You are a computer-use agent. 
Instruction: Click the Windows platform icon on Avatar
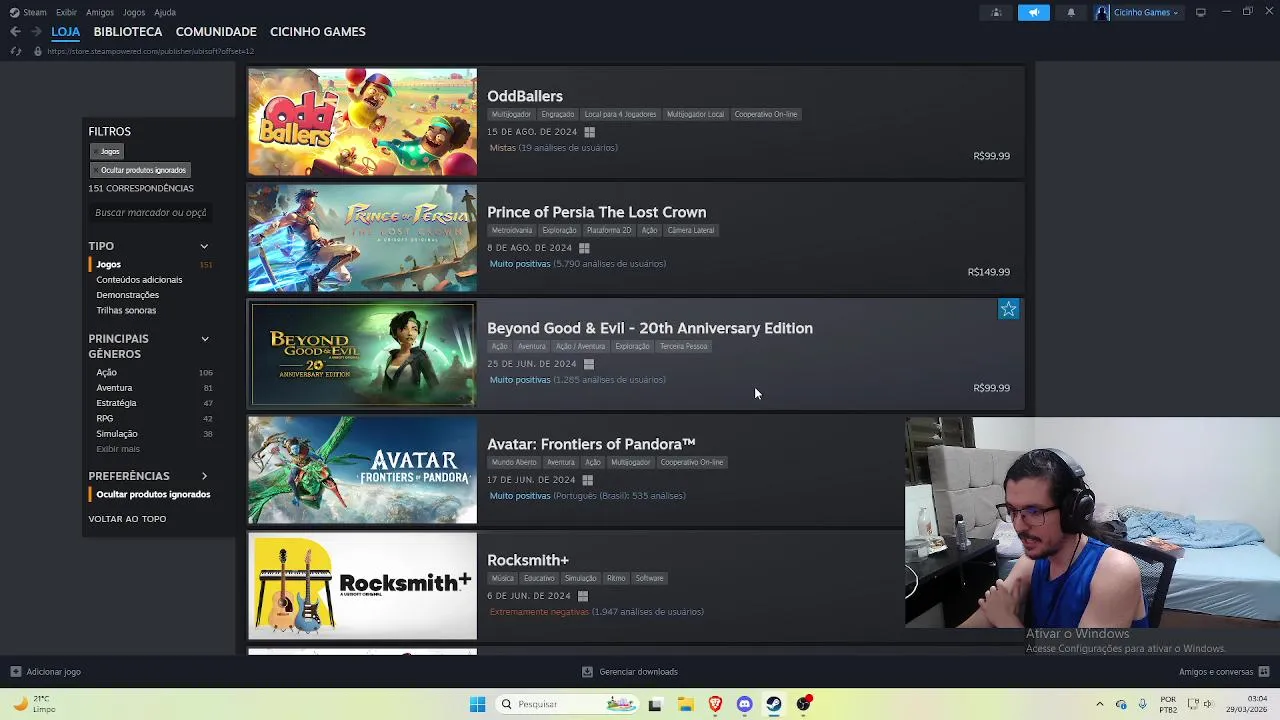pos(587,480)
